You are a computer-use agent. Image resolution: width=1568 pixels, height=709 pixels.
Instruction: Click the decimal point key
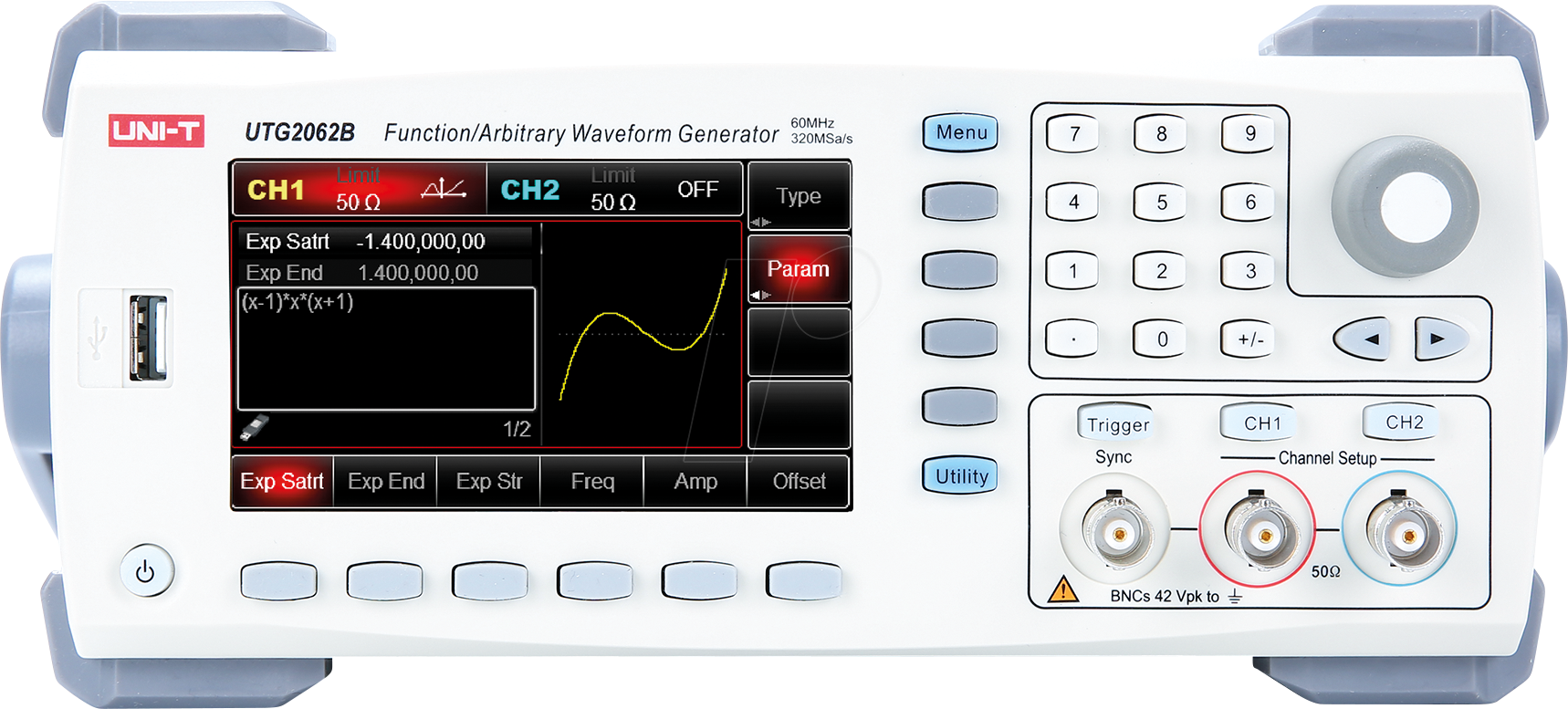point(1071,339)
